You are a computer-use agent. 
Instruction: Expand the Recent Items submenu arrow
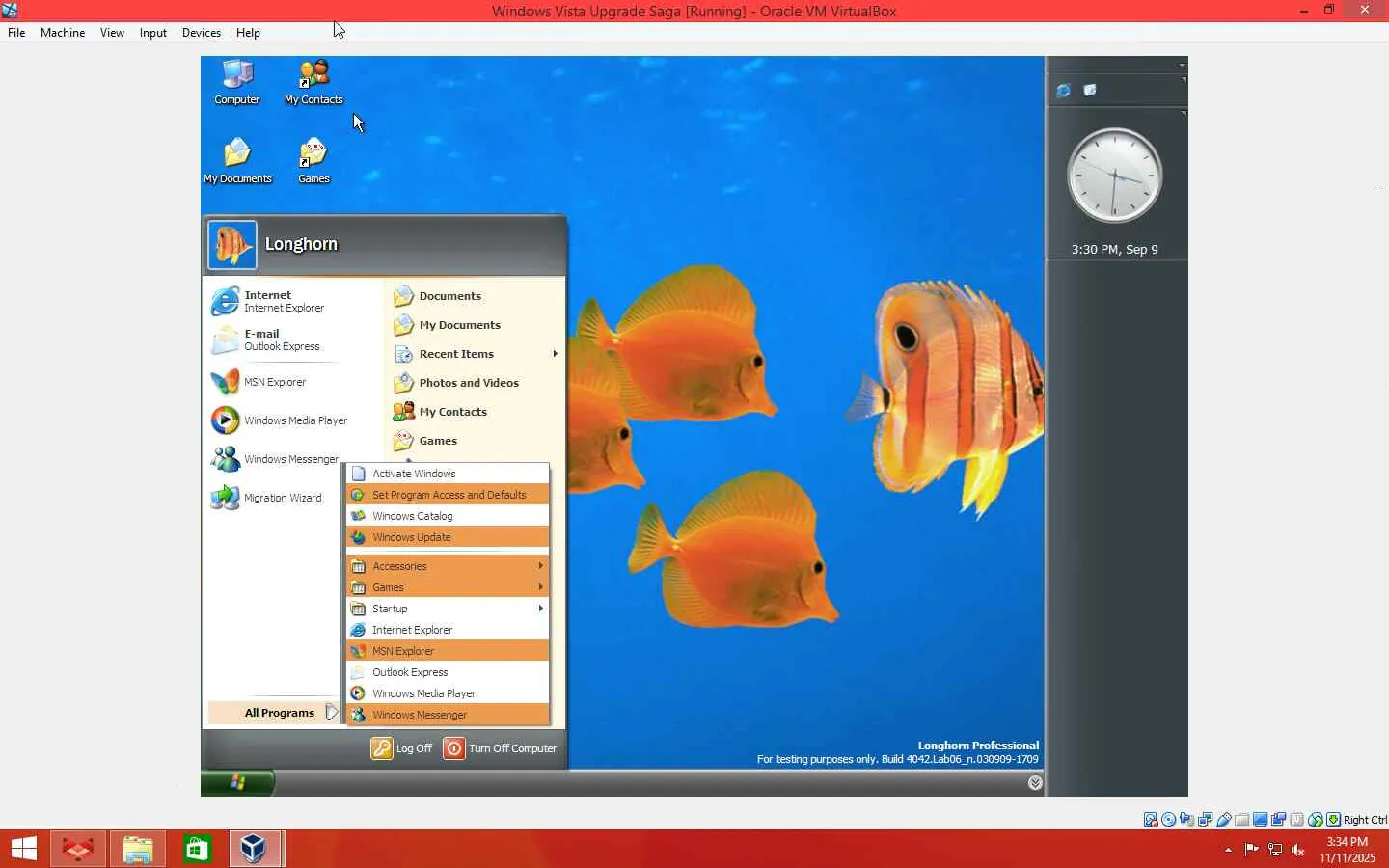[x=555, y=354]
